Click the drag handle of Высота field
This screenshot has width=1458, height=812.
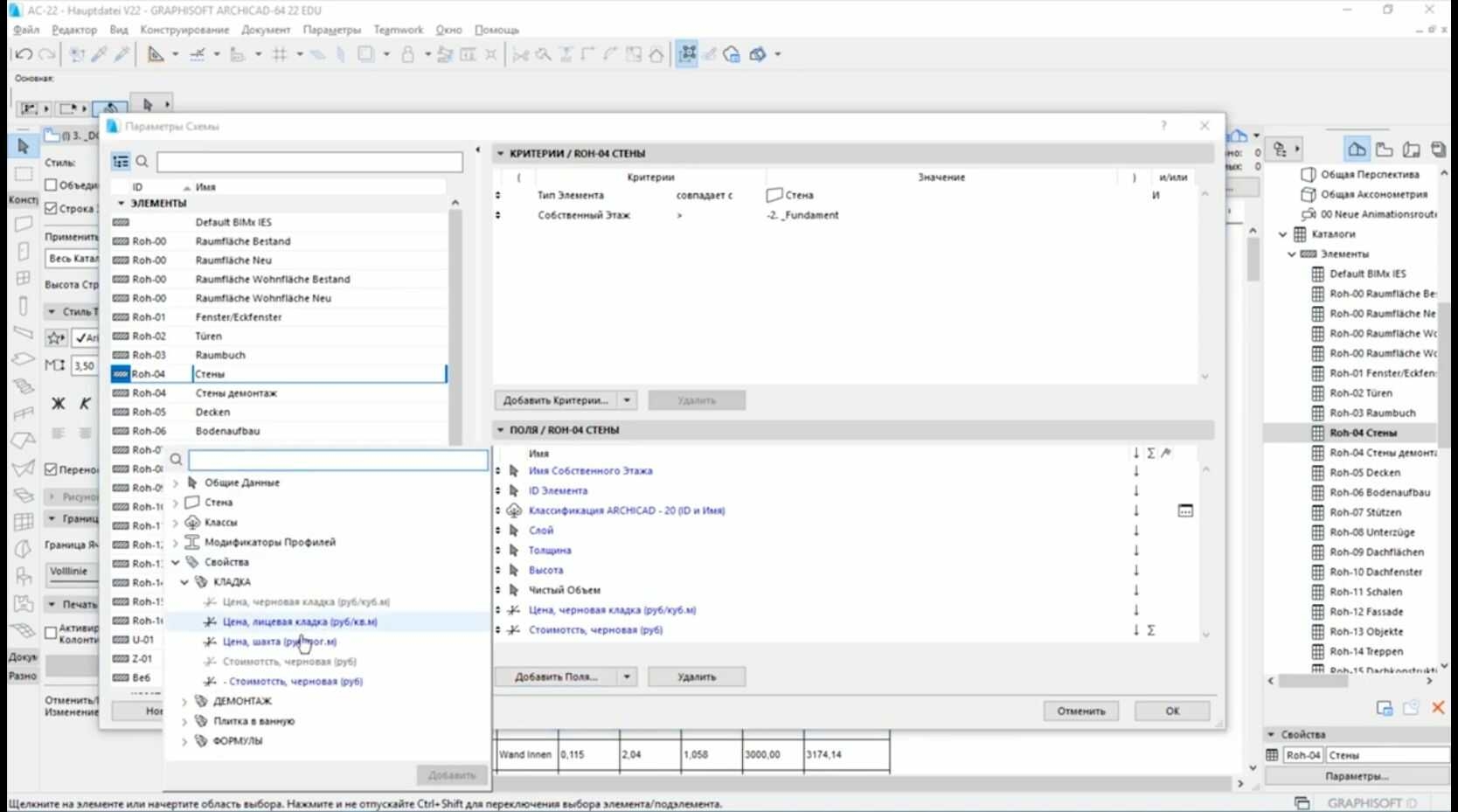498,570
